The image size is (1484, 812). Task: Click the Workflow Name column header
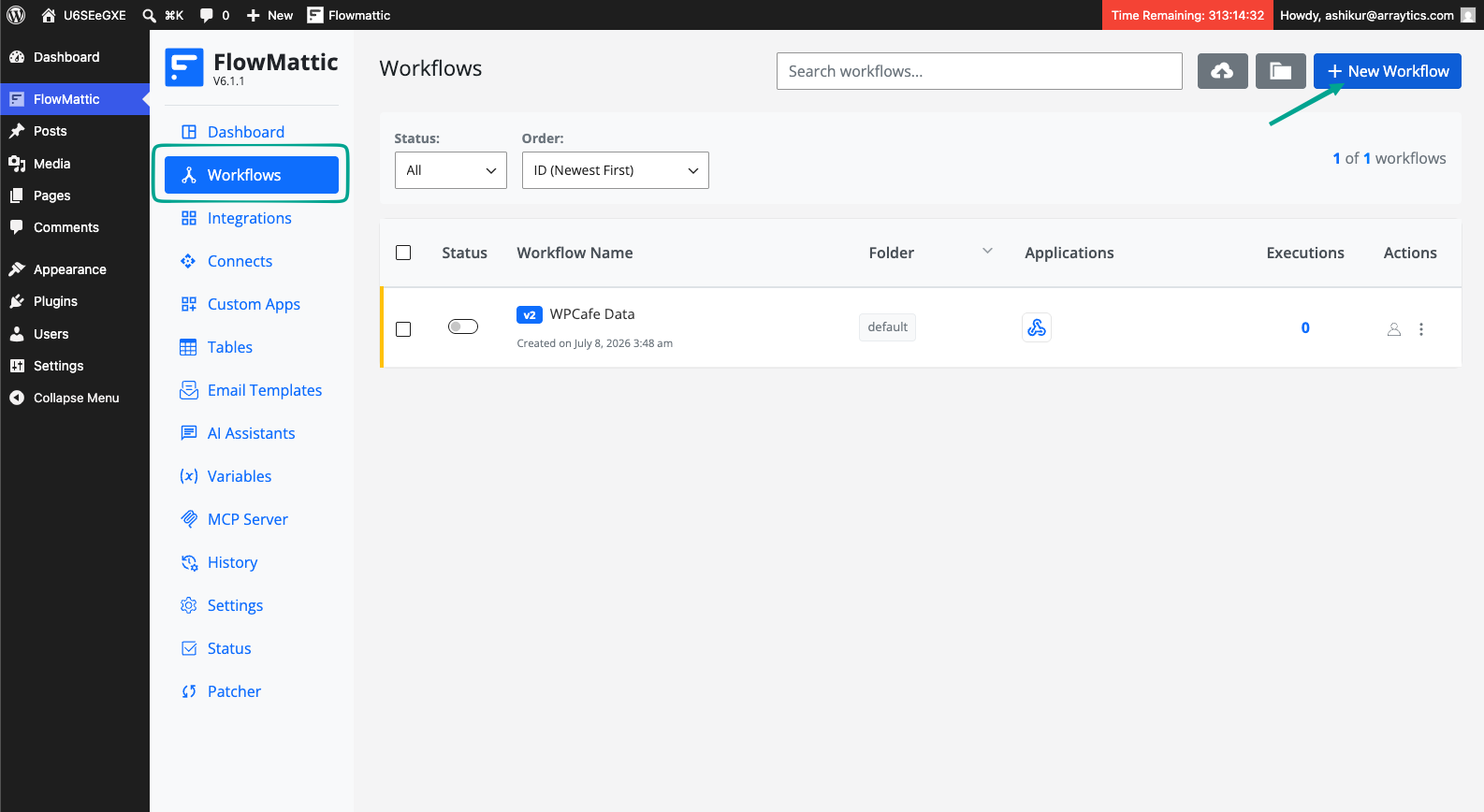tap(575, 253)
